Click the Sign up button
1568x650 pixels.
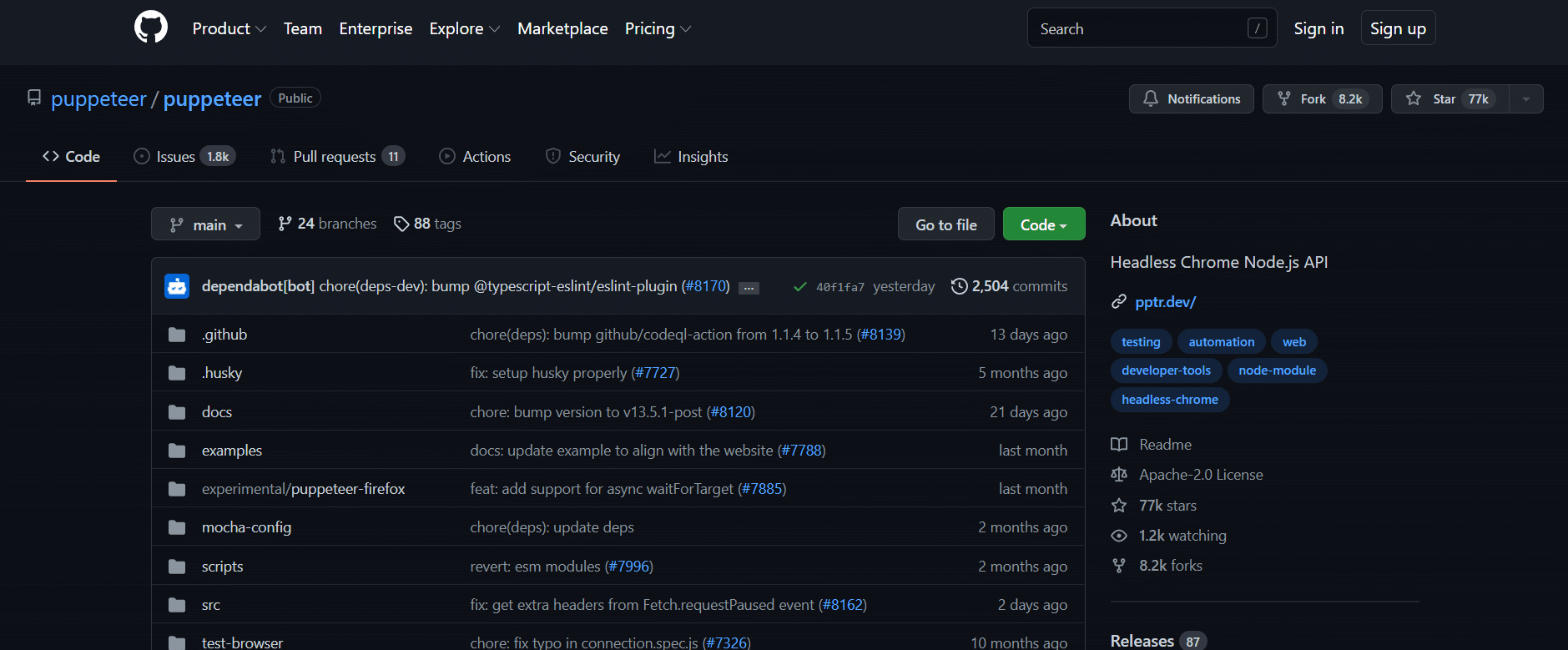point(1398,28)
